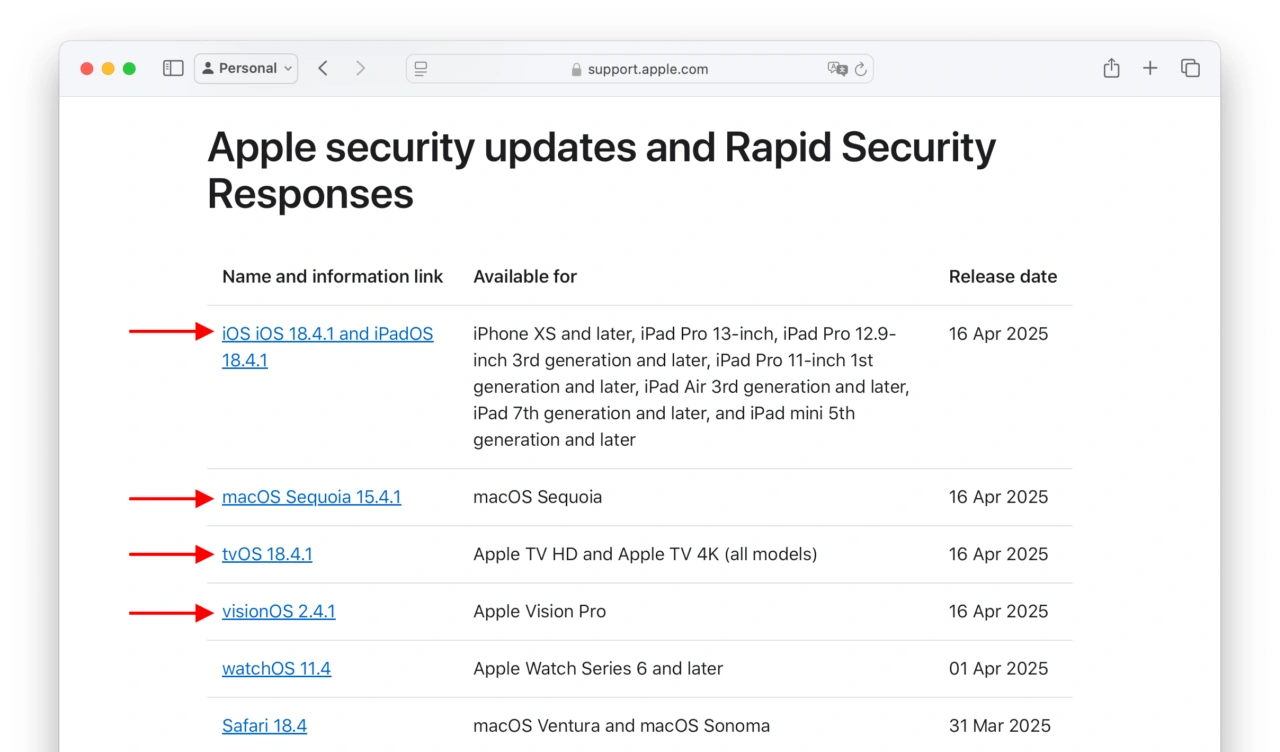The image size is (1280, 752).
Task: Open a new tab with plus icon
Action: coord(1150,68)
